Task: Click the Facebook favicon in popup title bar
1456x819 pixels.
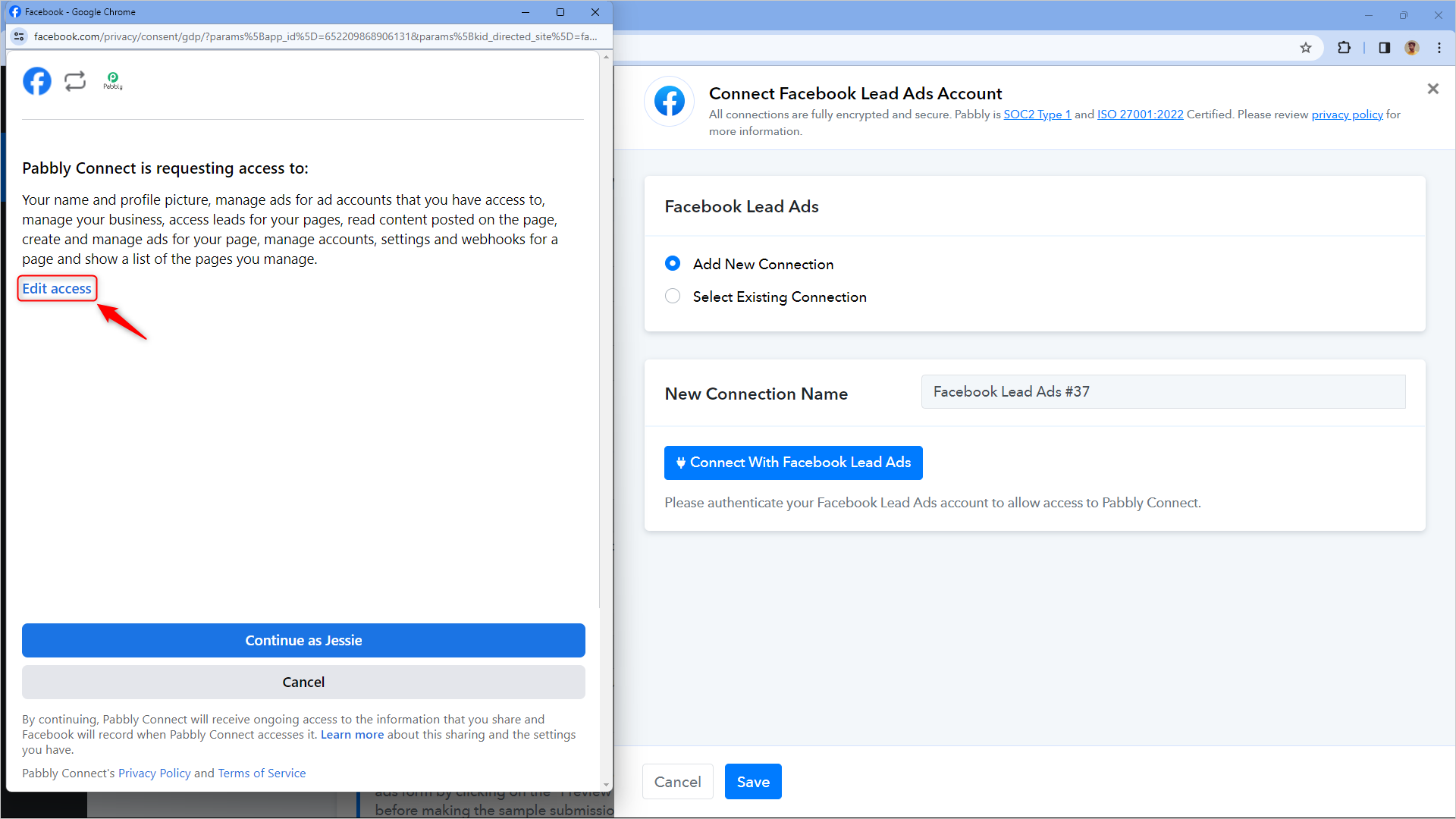Action: click(15, 12)
